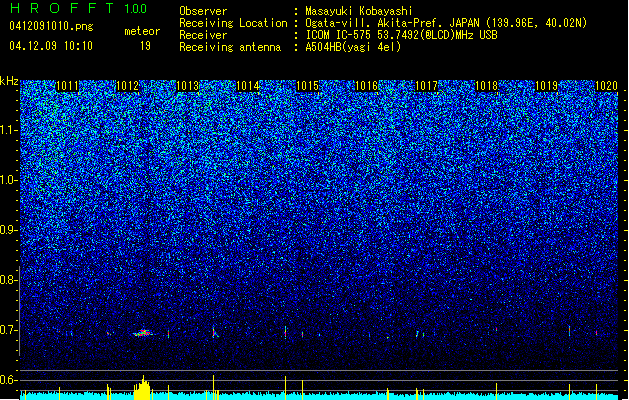
Task: Click the 0.9 kHz axis label
Action: [x=8, y=230]
